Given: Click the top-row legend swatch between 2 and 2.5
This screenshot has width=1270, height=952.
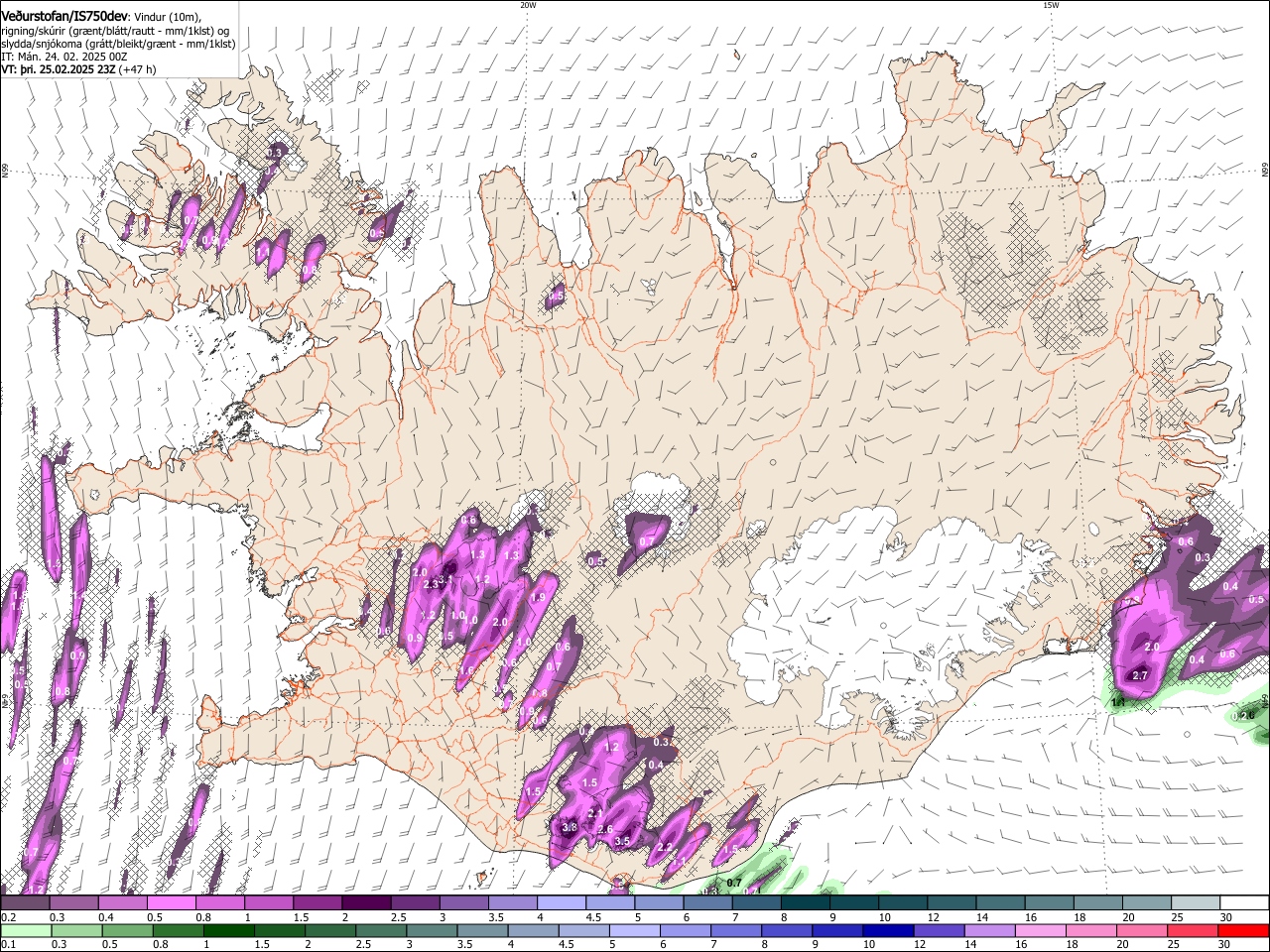Looking at the screenshot, I should 365,903.
